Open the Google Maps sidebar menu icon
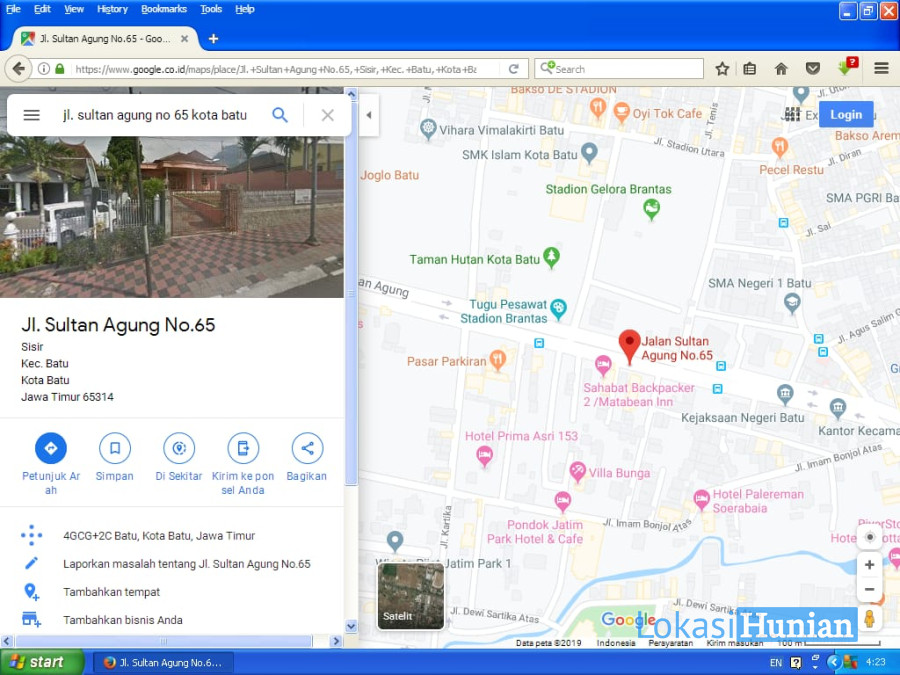 [32, 115]
